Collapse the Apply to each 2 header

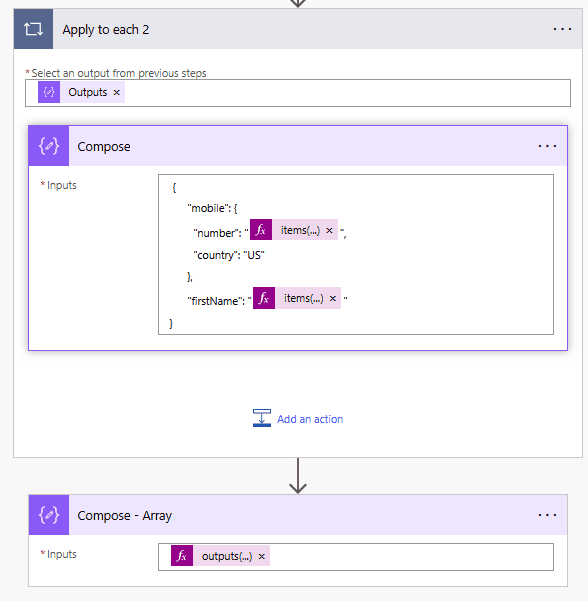click(x=298, y=29)
